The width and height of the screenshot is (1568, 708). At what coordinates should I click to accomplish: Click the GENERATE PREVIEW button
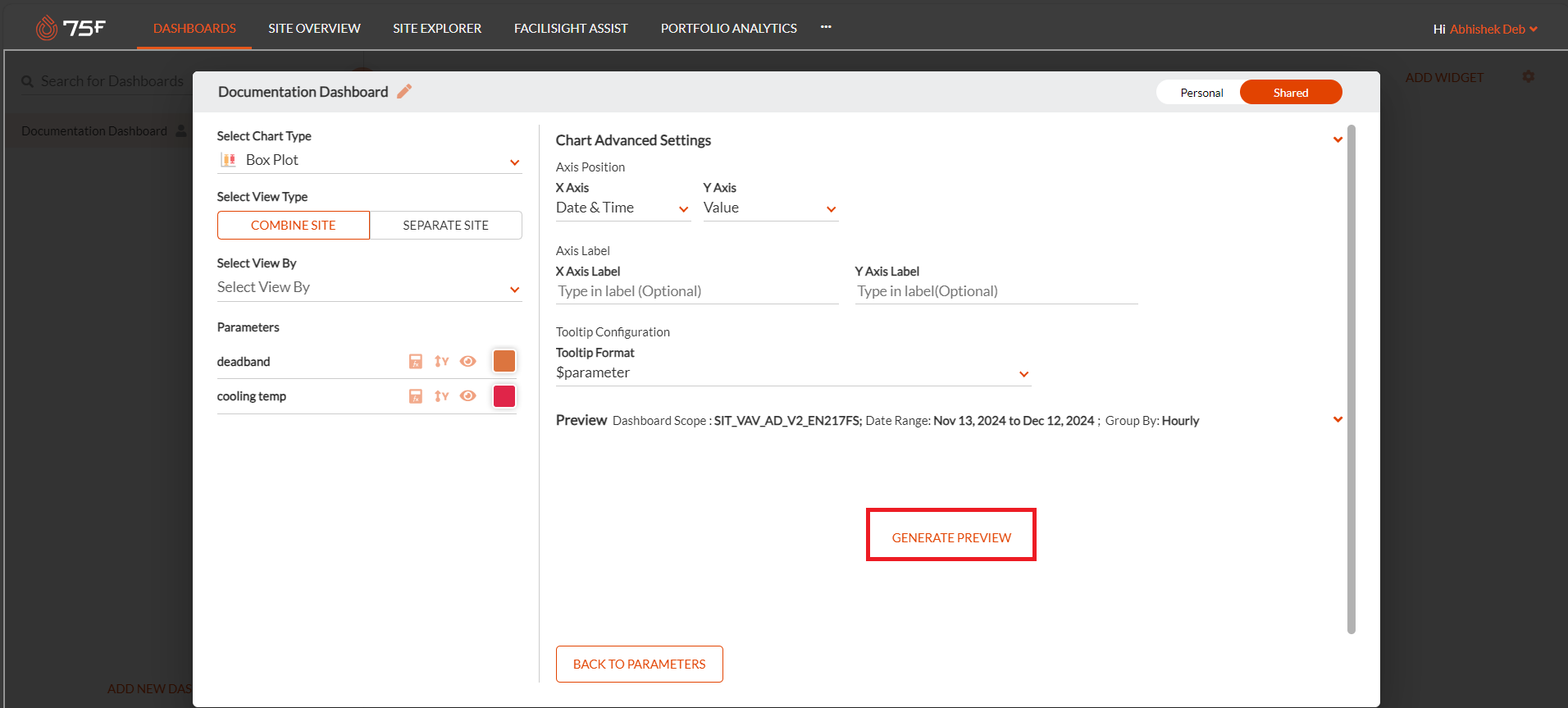coord(951,537)
